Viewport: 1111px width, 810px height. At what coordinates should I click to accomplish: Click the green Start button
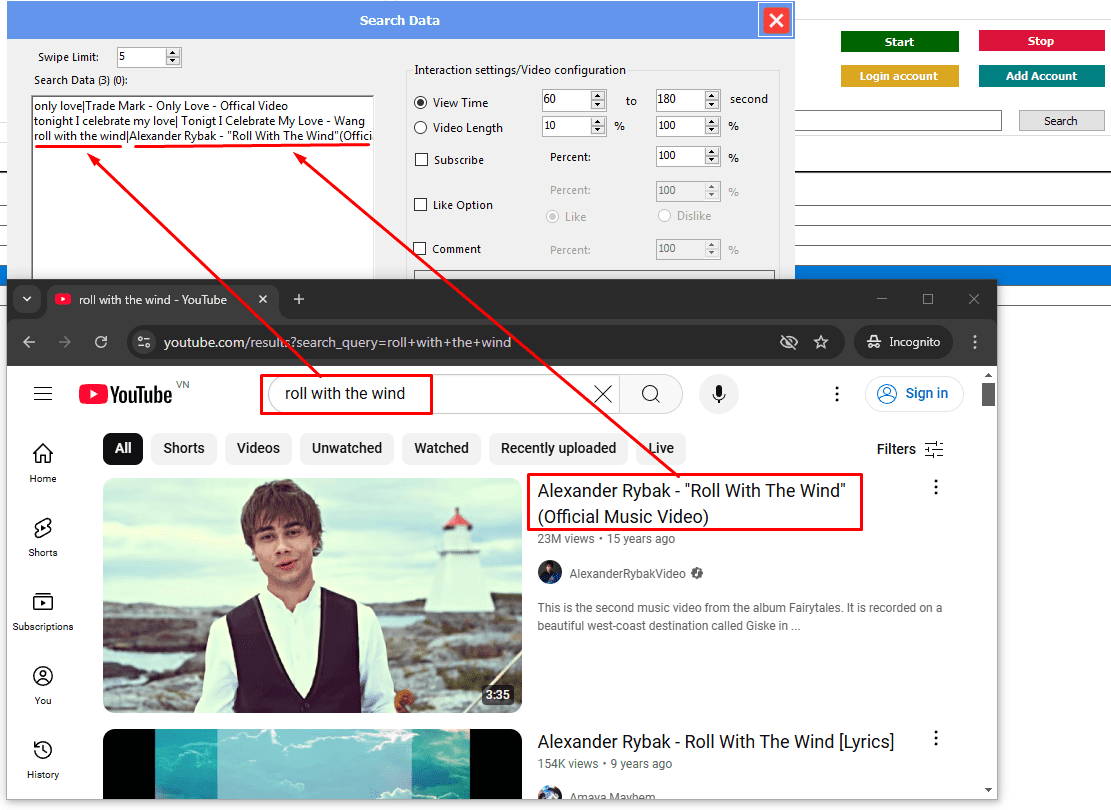point(899,42)
